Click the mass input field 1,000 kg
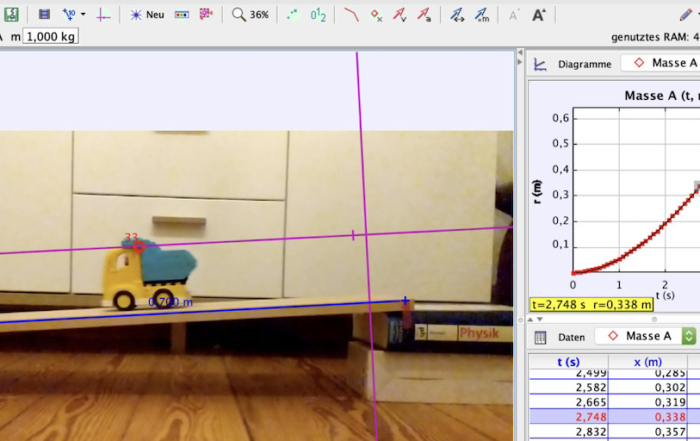The image size is (700, 441). tap(50, 37)
